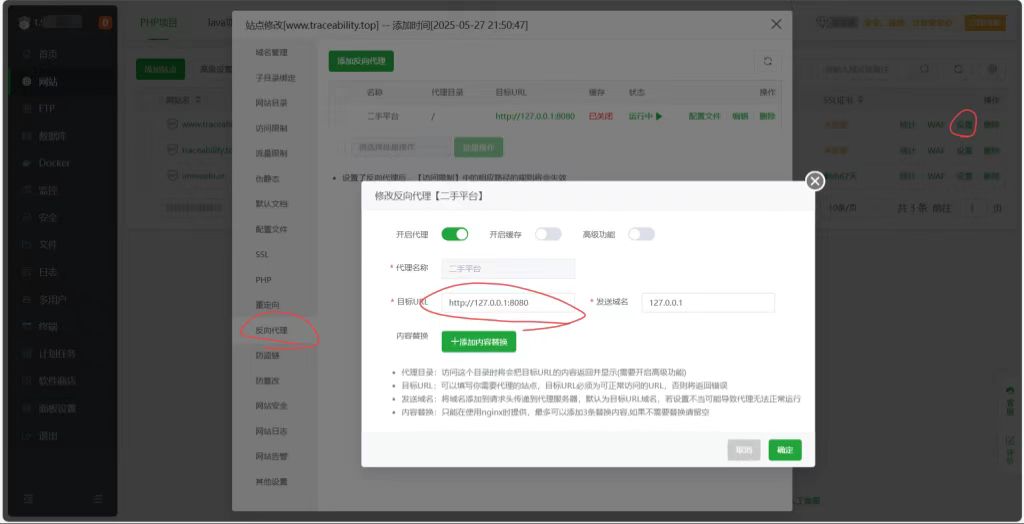
Task: Disable the 开启代理 switch
Action: pos(455,234)
